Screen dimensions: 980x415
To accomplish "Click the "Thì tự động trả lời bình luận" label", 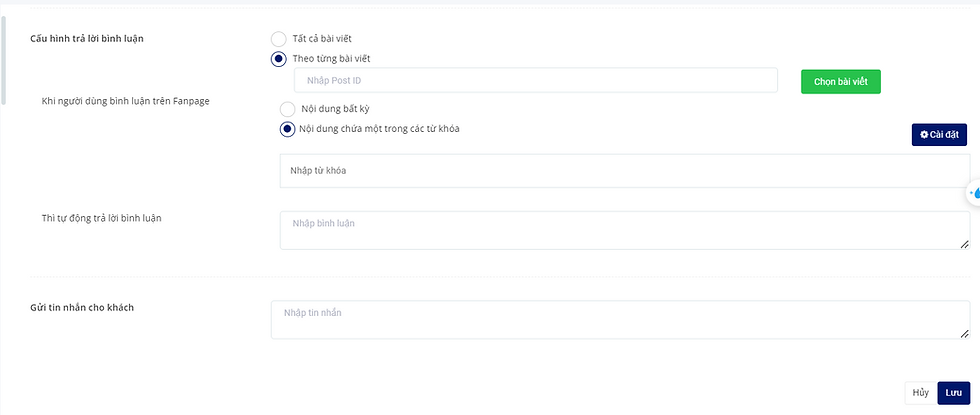I will click(101, 218).
